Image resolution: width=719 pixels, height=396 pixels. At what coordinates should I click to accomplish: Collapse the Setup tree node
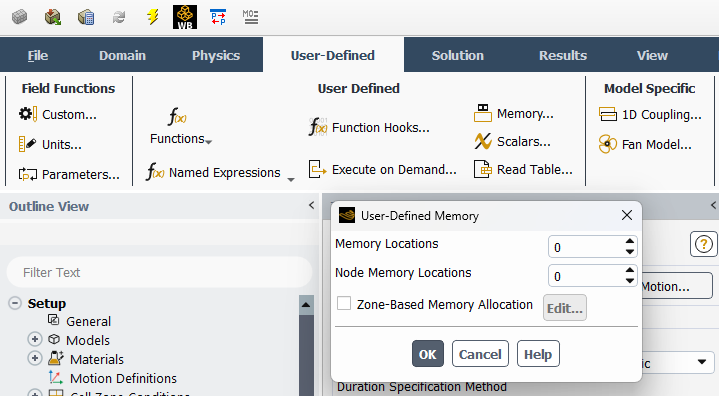click(x=15, y=303)
